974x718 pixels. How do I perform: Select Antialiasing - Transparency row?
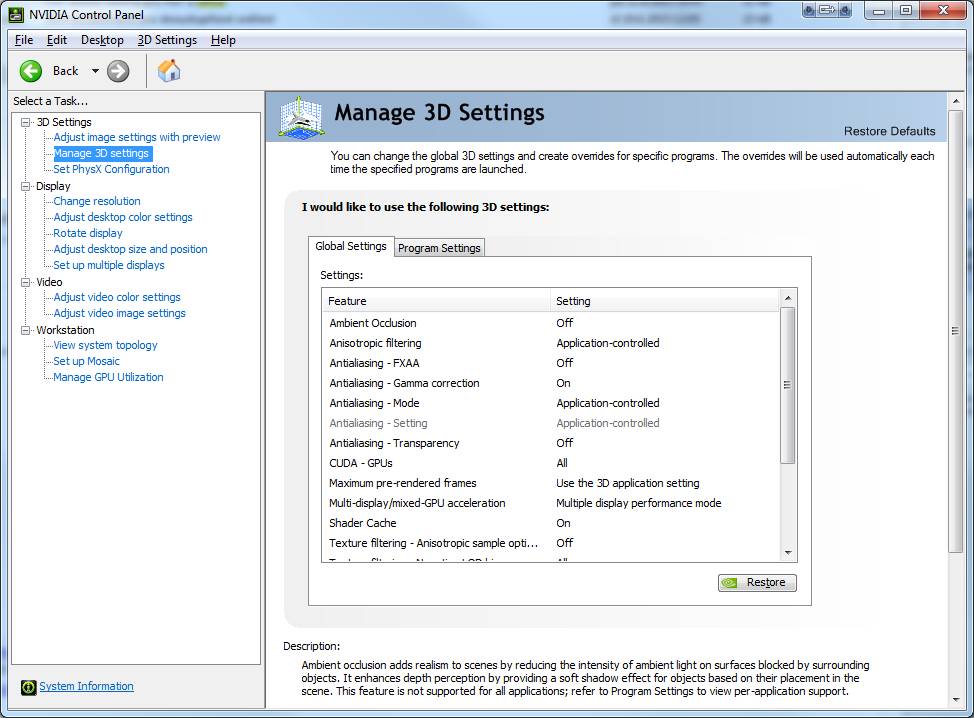pos(551,443)
